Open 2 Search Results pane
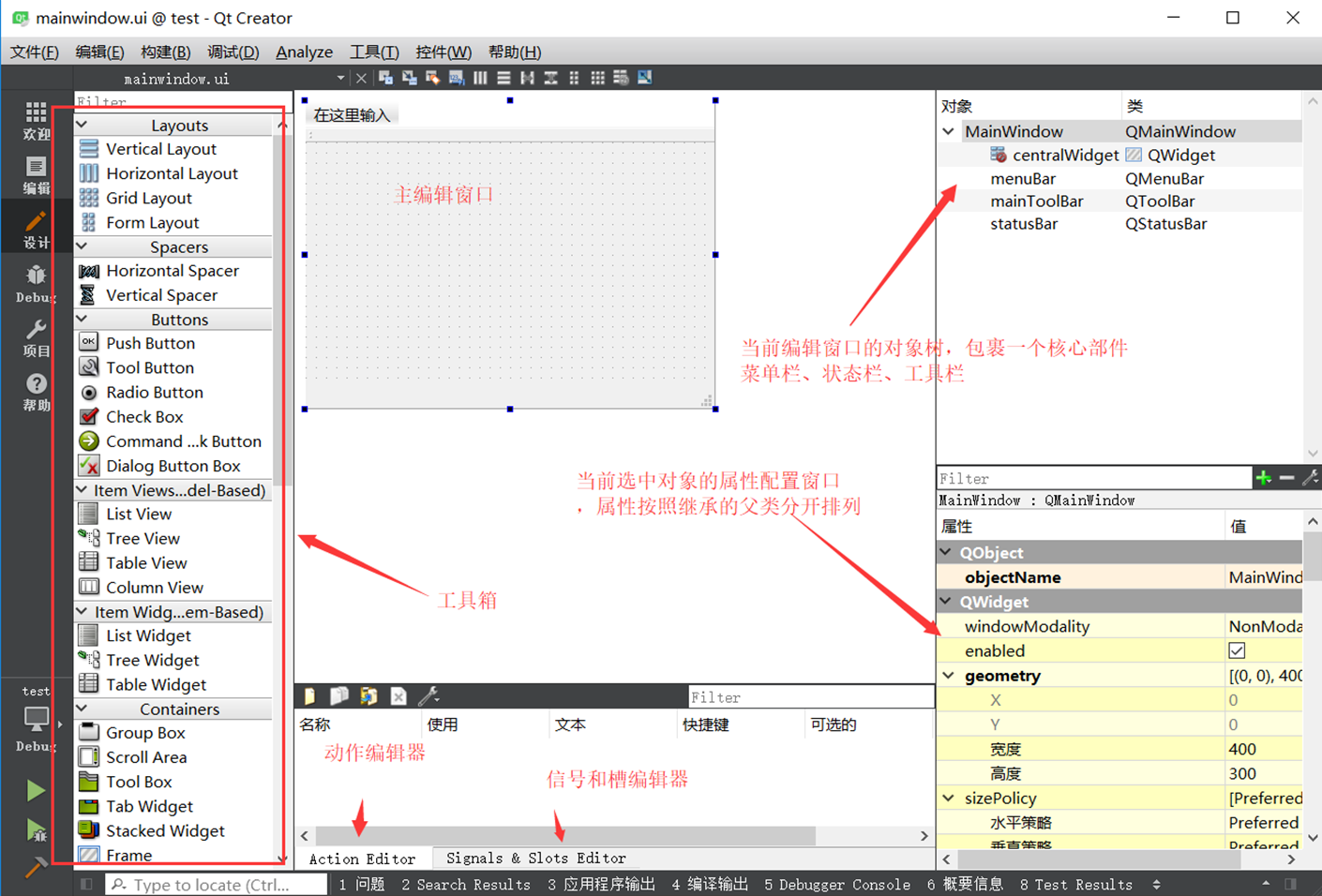1322x896 pixels. (466, 884)
